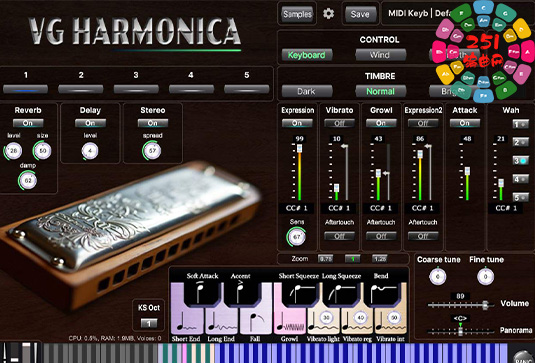
Task: Enable the Expression2 Off switch
Action: point(423,123)
